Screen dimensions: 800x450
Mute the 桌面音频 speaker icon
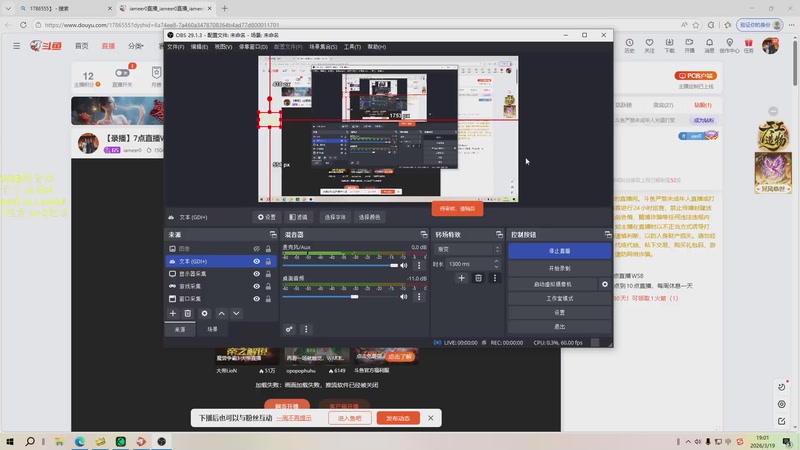pyautogui.click(x=404, y=296)
